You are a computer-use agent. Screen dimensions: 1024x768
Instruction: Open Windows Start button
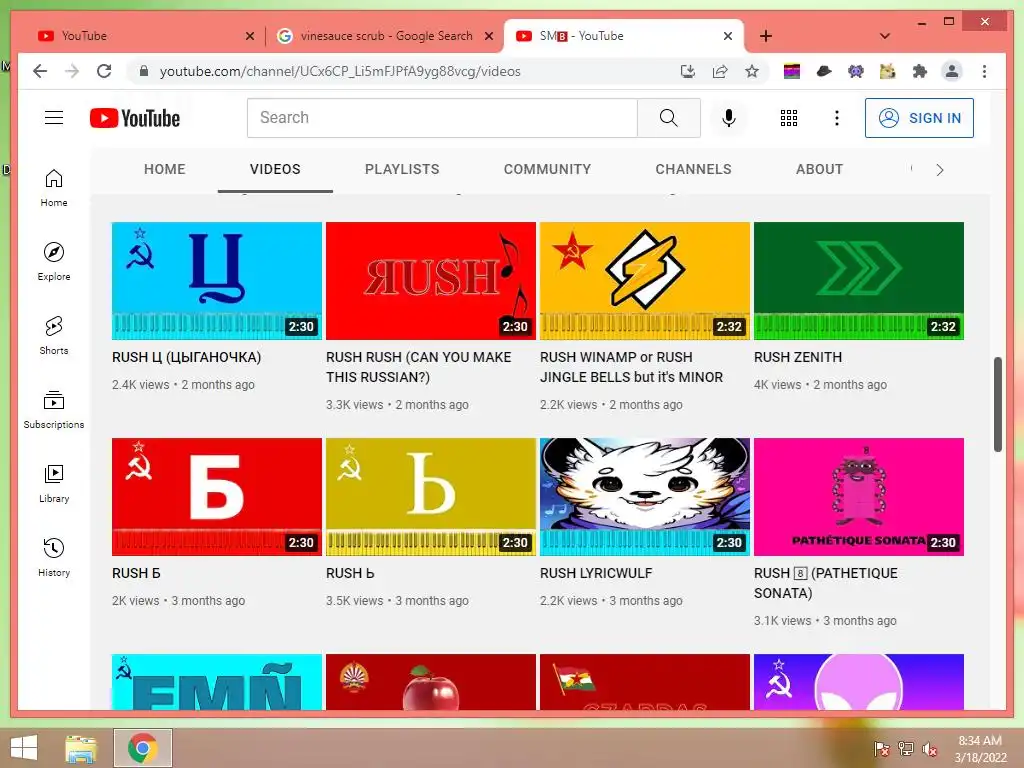24,748
